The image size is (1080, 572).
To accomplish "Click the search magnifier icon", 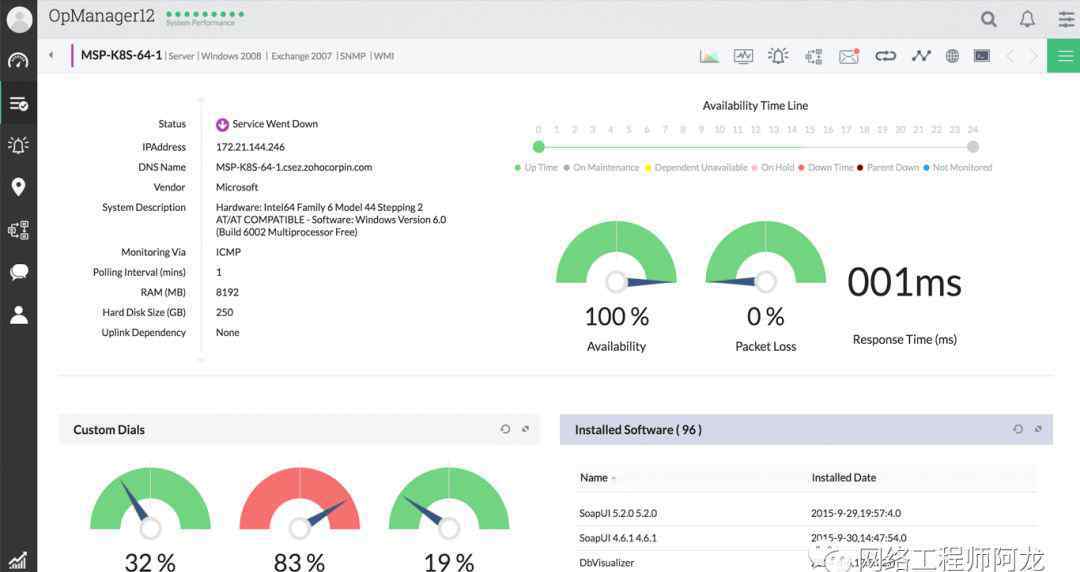I will tap(988, 19).
